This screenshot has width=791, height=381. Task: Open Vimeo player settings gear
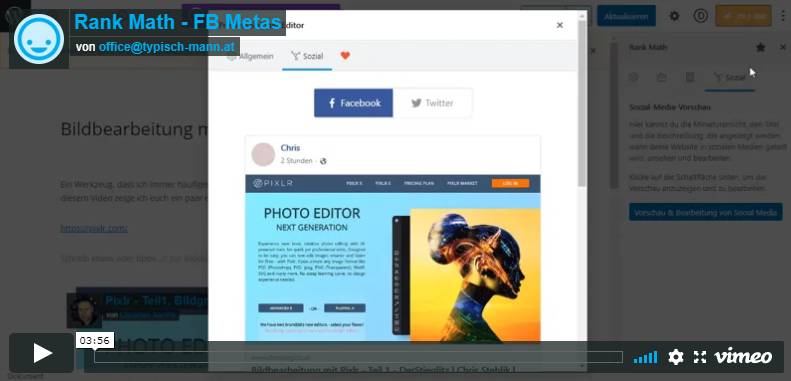click(675, 357)
